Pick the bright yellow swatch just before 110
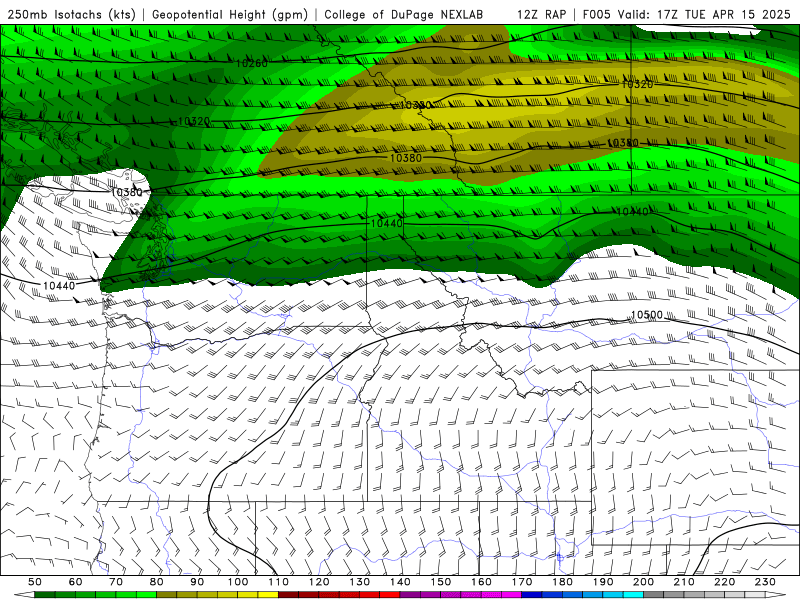Viewport: 800px width, 600px height. tap(268, 595)
